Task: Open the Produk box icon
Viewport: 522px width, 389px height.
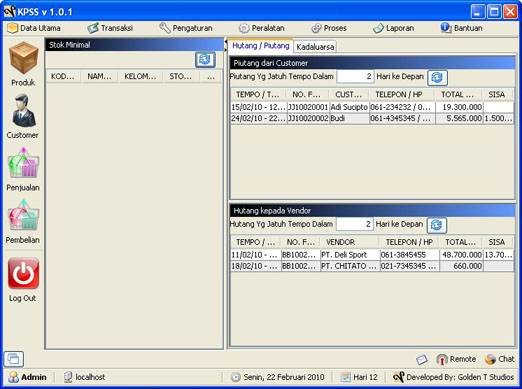Action: pyautogui.click(x=23, y=58)
